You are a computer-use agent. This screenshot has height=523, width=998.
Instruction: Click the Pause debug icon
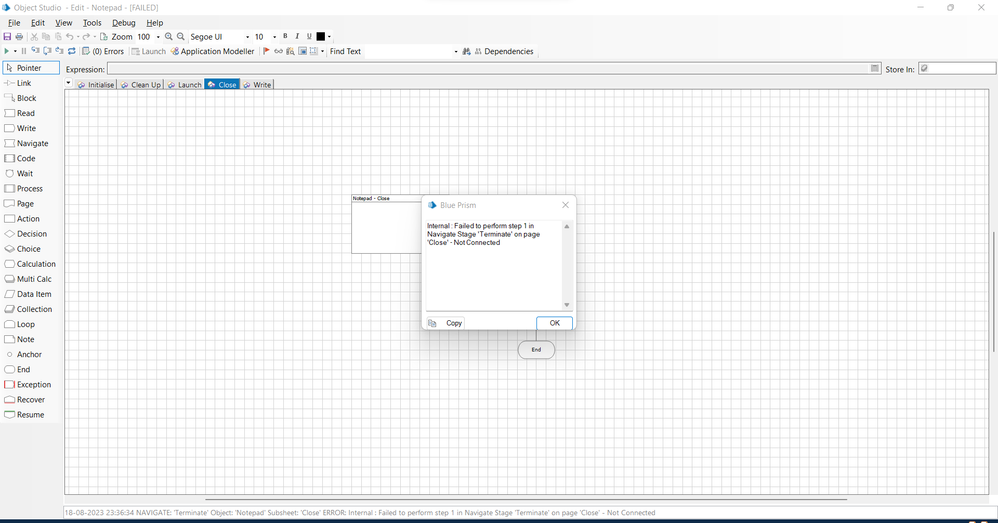pyautogui.click(x=24, y=52)
